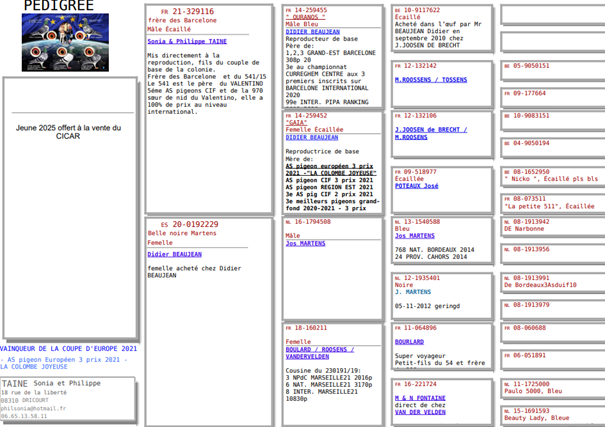This screenshot has height=427, width=605.
Task: Select ring number NL 12-1935401
Action: click(417, 278)
